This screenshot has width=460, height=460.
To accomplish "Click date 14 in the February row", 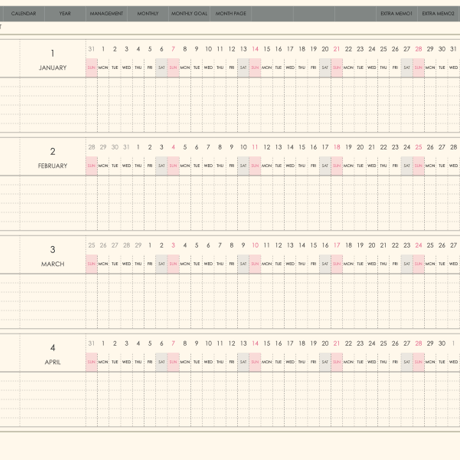I will point(290,147).
